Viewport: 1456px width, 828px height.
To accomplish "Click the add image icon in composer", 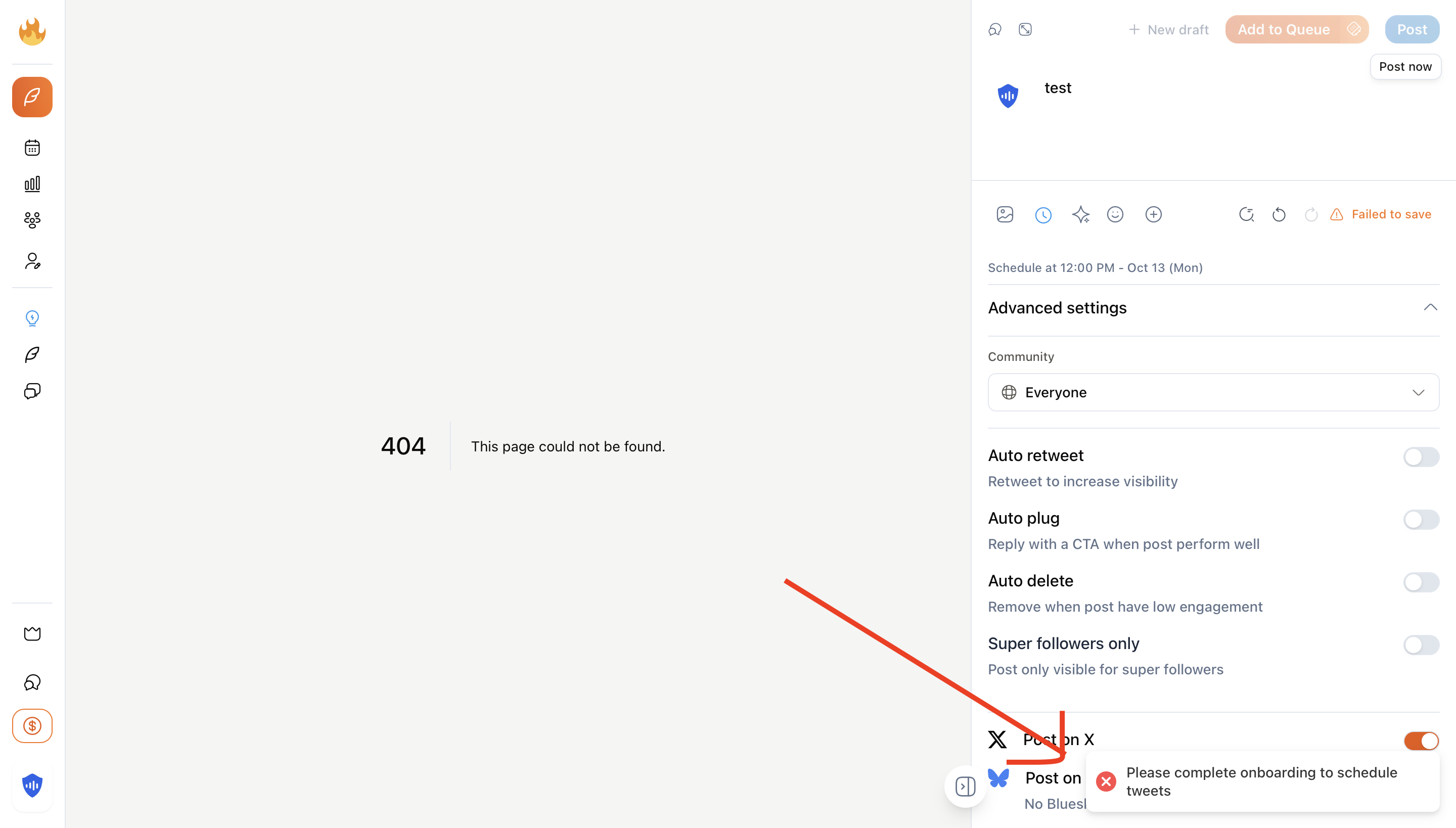I will 1005,214.
